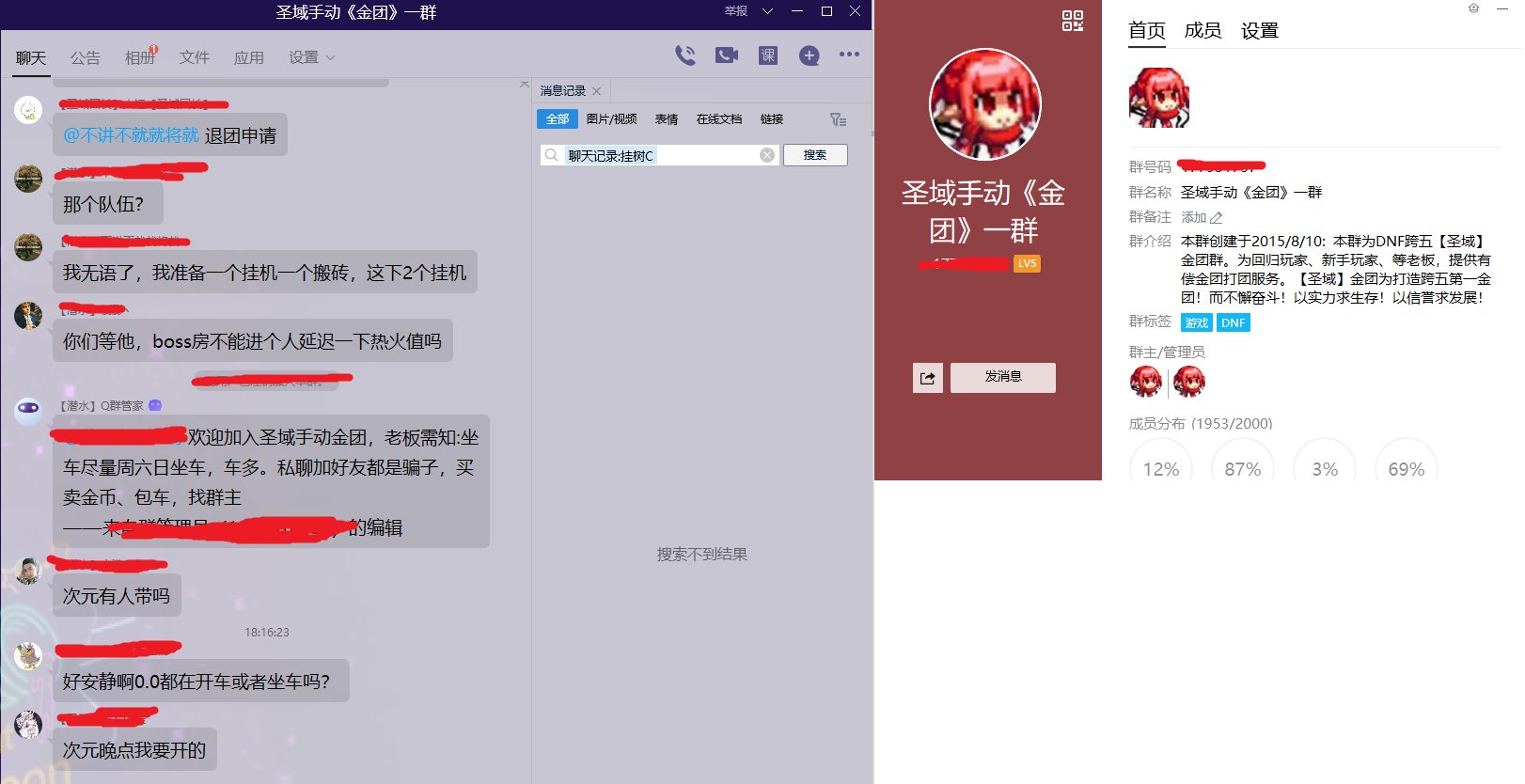Viewport: 1525px width, 784px height.
Task: Filter records by 图片/视频
Action: (611, 119)
